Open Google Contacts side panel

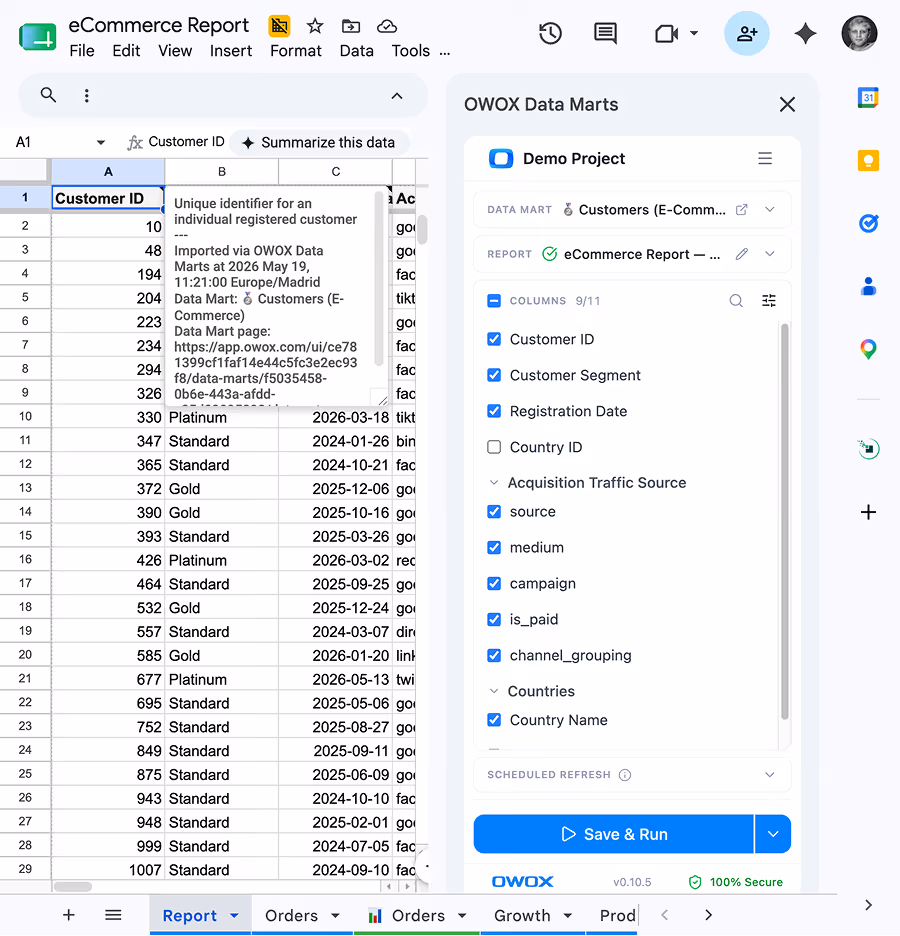(x=868, y=287)
